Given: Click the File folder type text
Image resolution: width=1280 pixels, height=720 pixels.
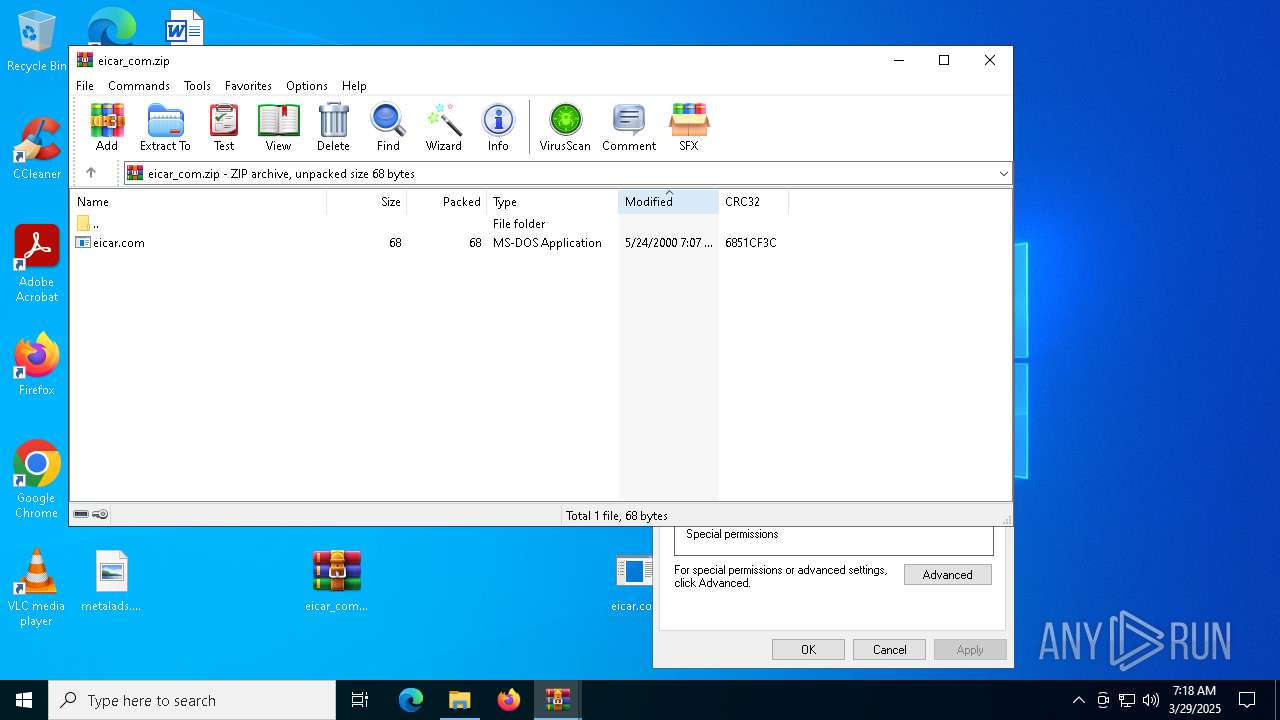Looking at the screenshot, I should (x=519, y=224).
